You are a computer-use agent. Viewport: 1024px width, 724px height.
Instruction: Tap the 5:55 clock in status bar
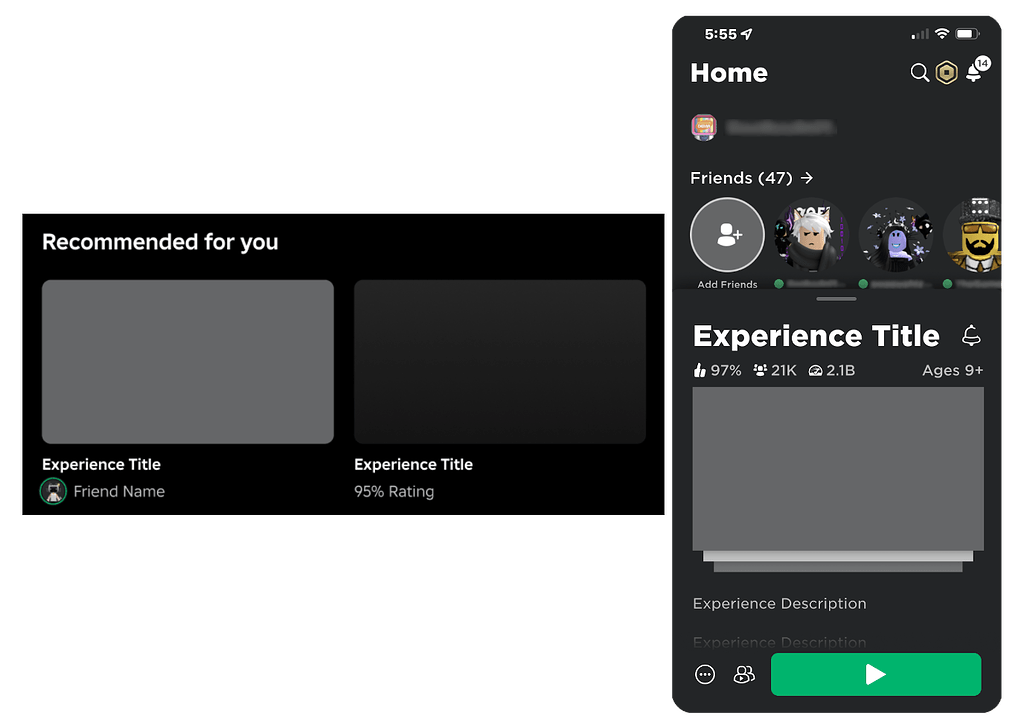click(x=720, y=34)
